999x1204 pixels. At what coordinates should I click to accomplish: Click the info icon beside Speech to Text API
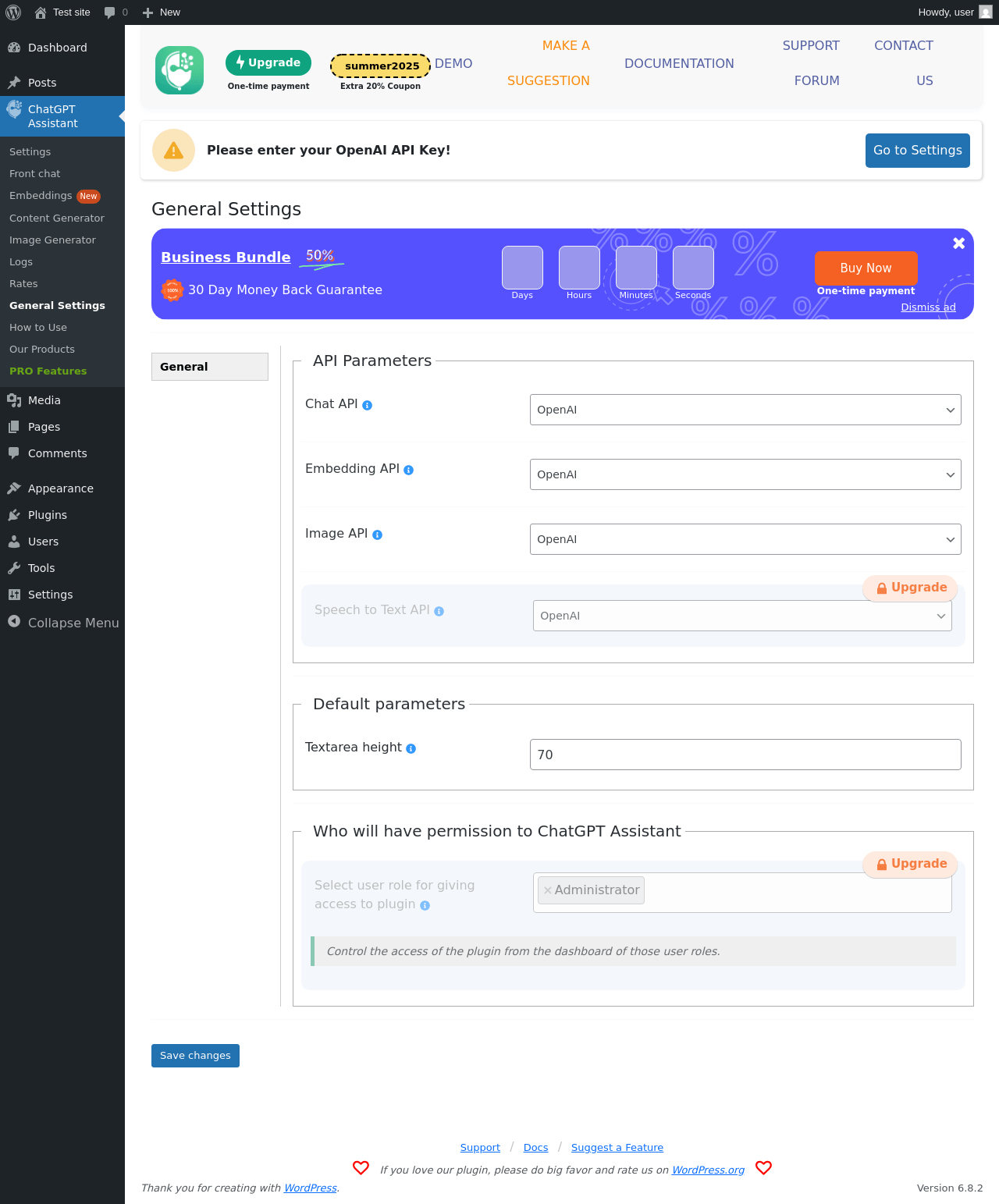pos(439,612)
